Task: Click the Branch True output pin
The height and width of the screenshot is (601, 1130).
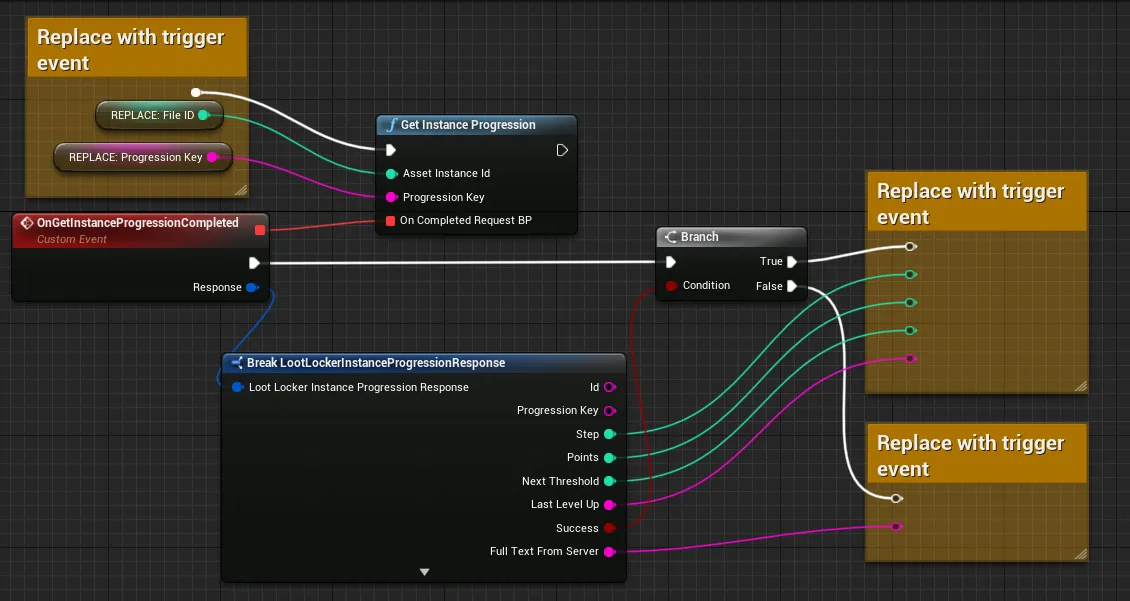Action: click(x=791, y=262)
